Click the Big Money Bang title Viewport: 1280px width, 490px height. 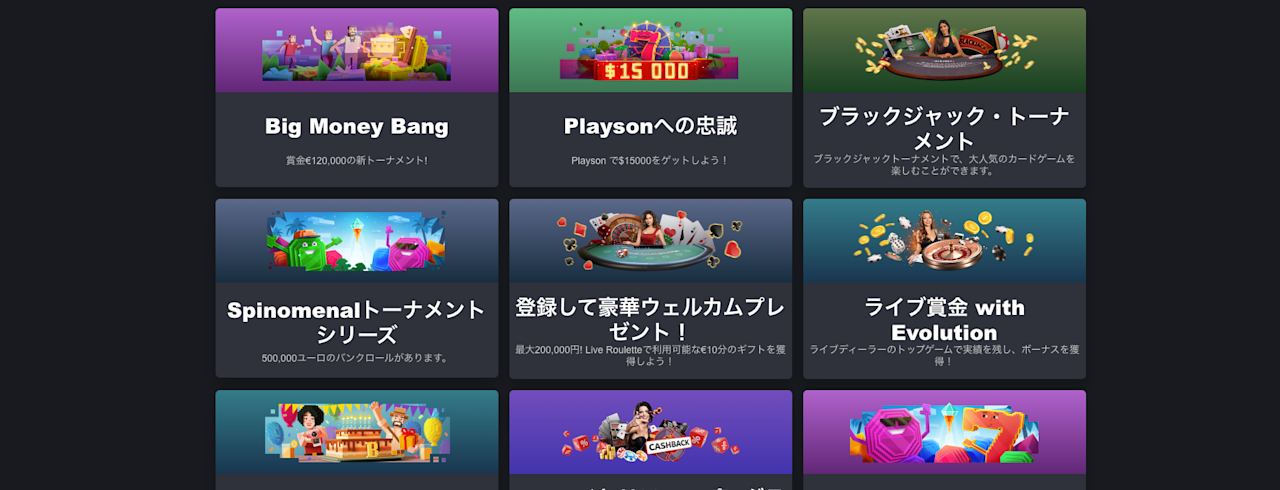point(357,127)
